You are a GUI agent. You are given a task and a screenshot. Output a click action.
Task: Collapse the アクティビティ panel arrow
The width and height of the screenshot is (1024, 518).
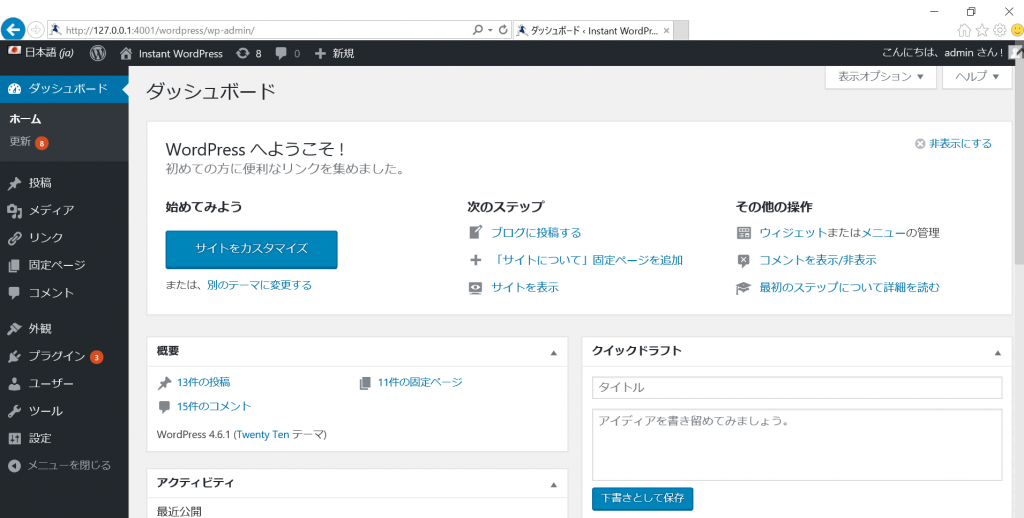(554, 485)
